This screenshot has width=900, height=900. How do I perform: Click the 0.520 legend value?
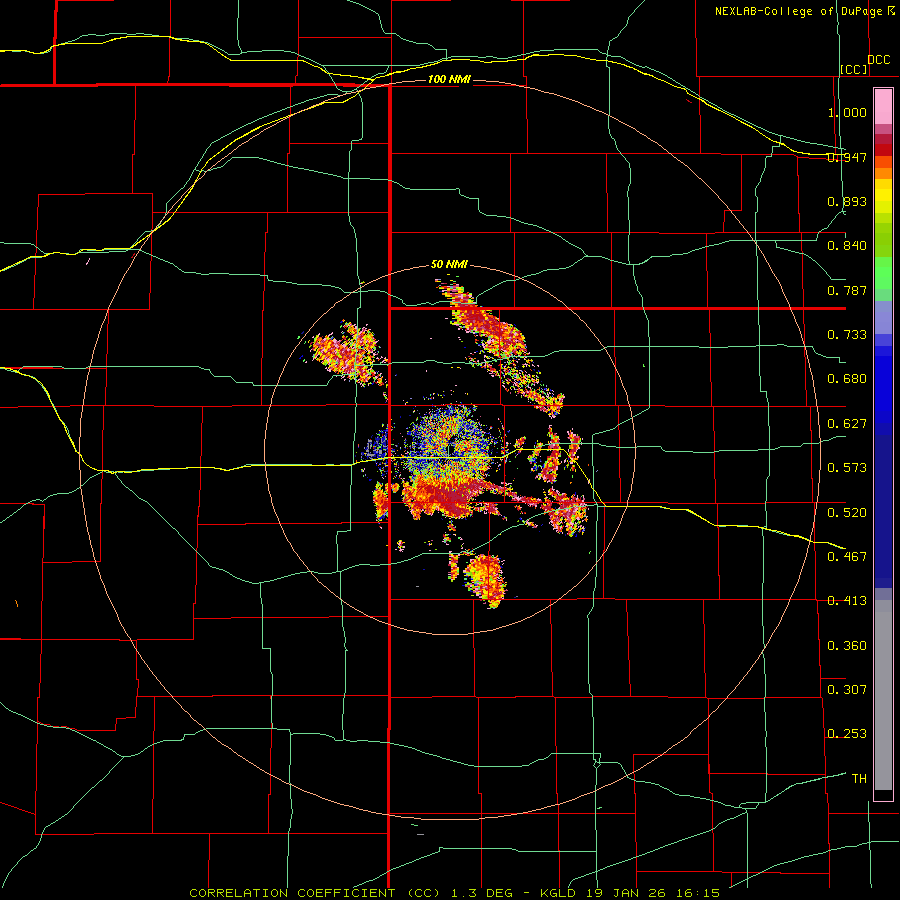coord(847,513)
